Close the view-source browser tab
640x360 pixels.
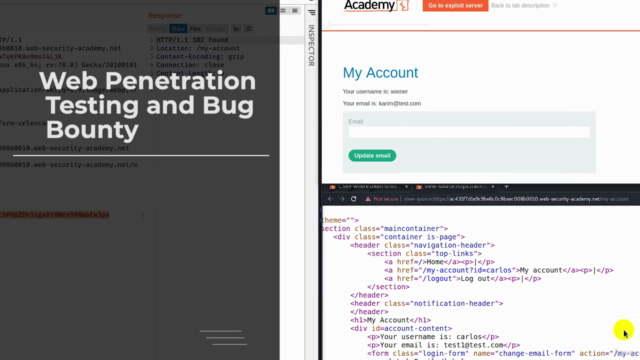493,187
